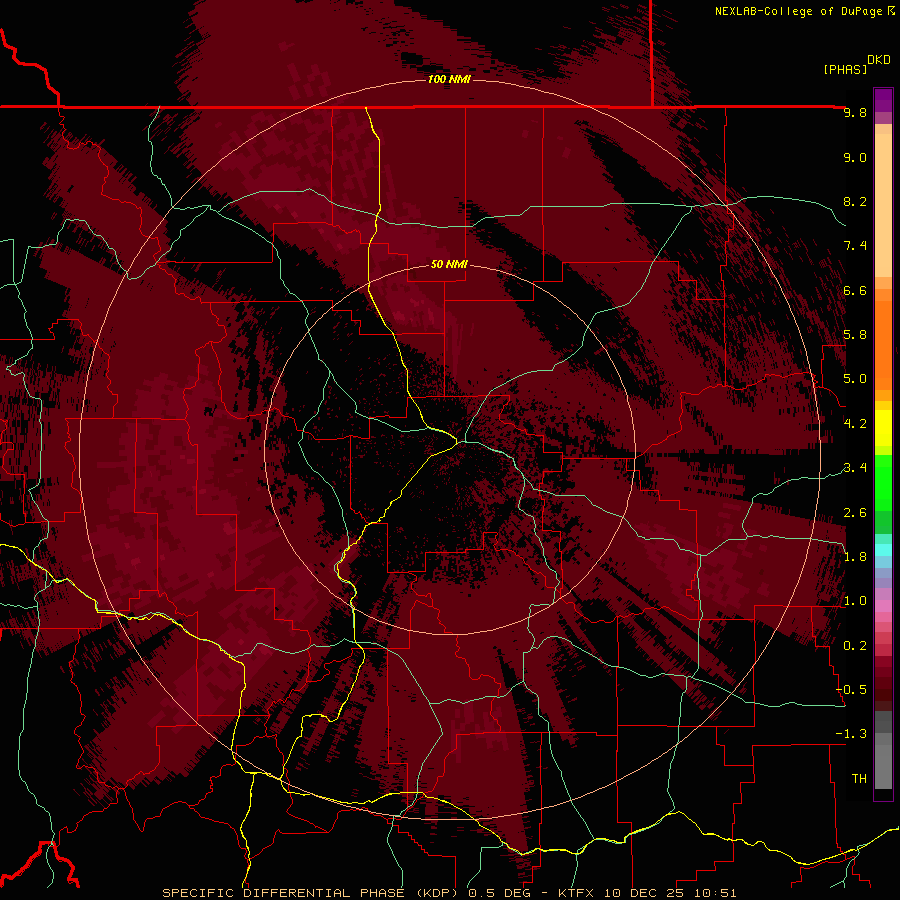Viewport: 900px width, 900px height.
Task: Click the 8.2 legend value
Action: (855, 201)
